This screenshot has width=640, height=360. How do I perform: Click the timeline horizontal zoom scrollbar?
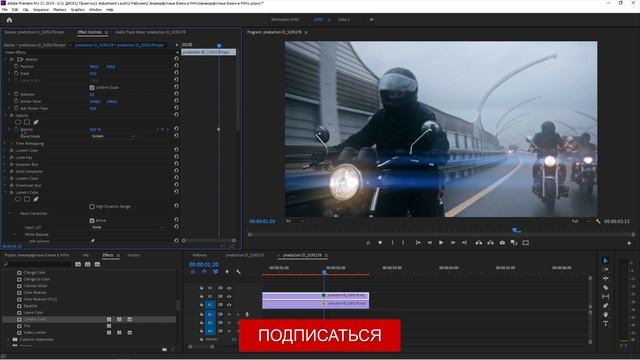pyautogui.click(x=201, y=347)
